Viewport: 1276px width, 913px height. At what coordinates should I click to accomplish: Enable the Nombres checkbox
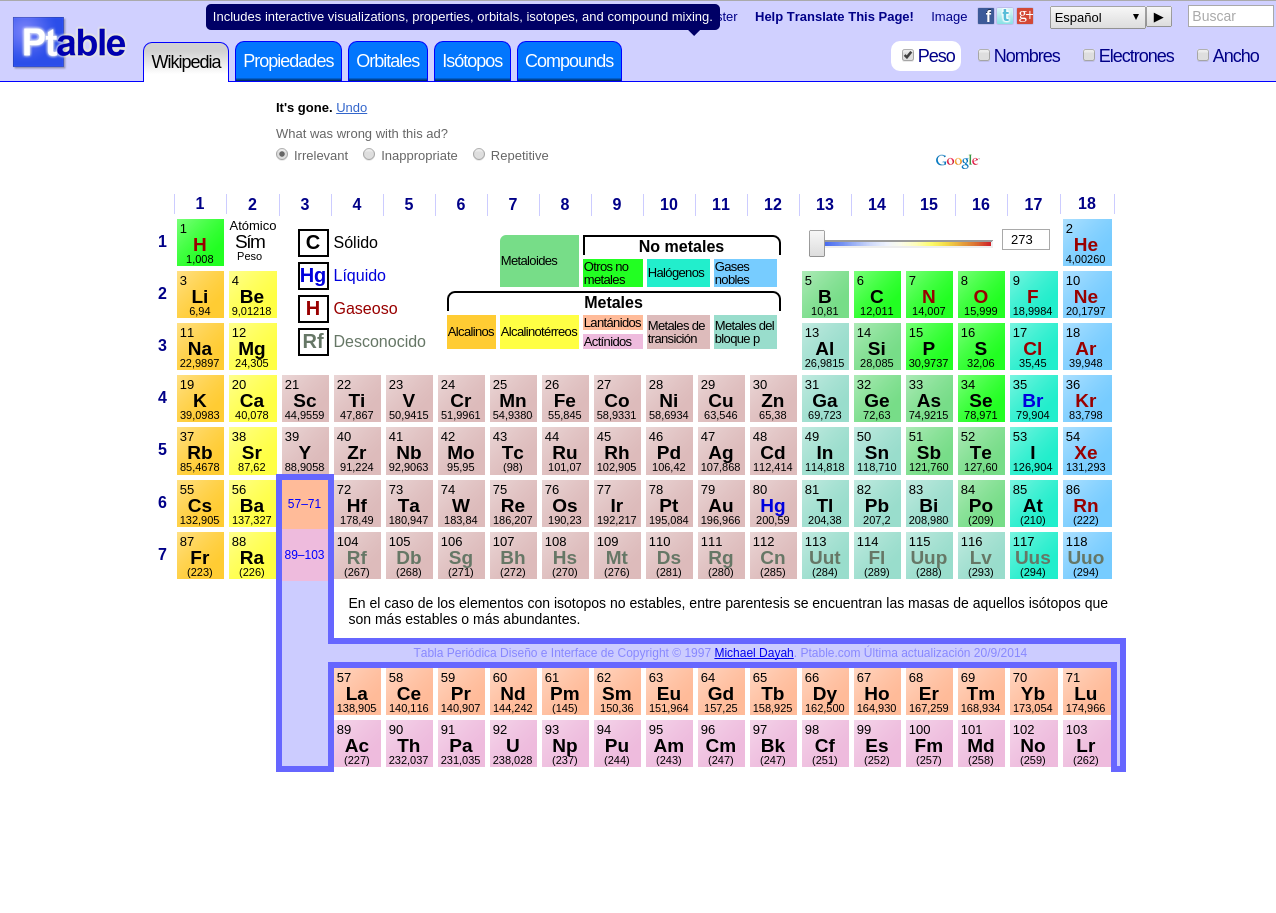983,55
